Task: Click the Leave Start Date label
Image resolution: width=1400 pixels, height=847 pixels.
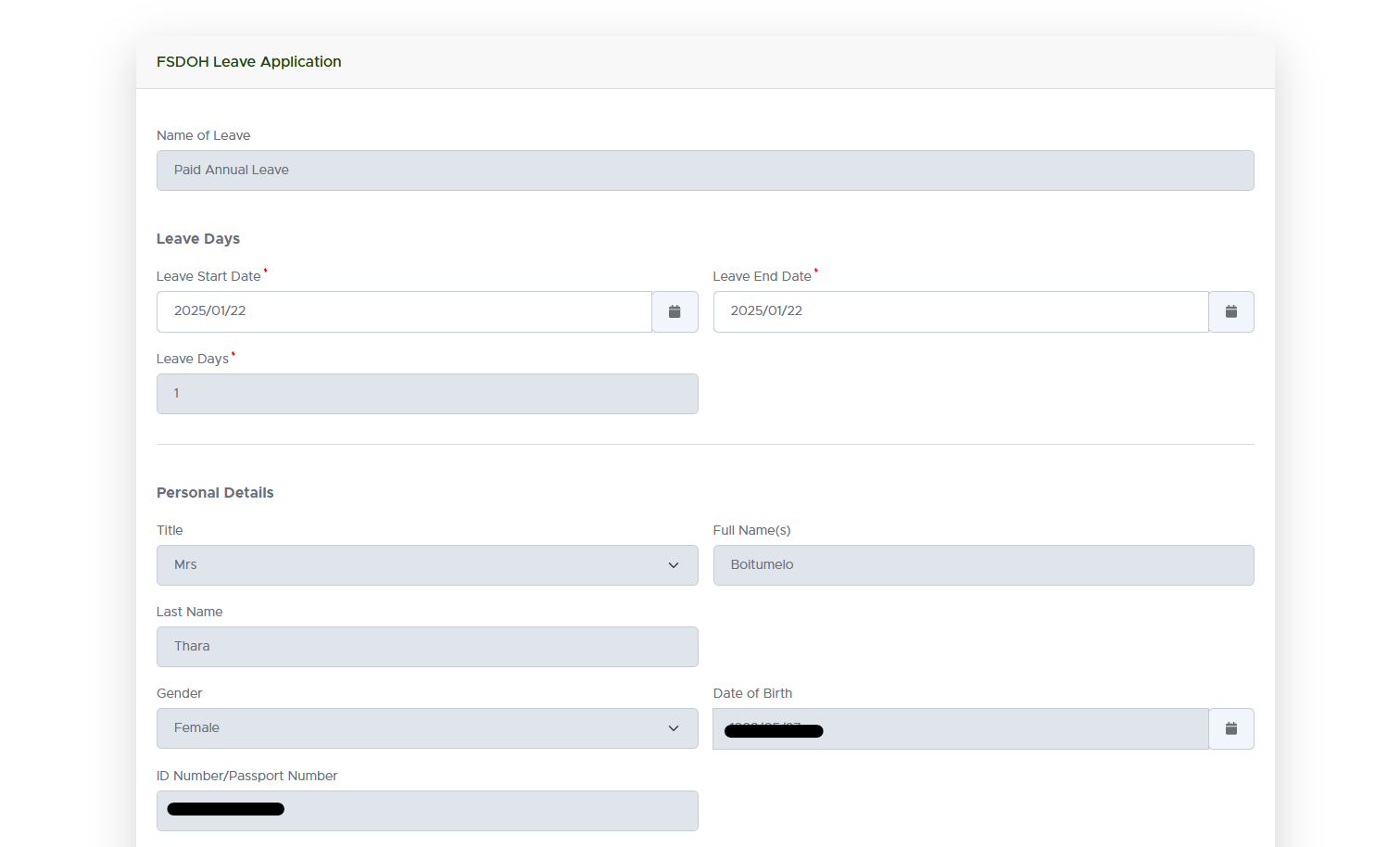Action: tap(208, 276)
